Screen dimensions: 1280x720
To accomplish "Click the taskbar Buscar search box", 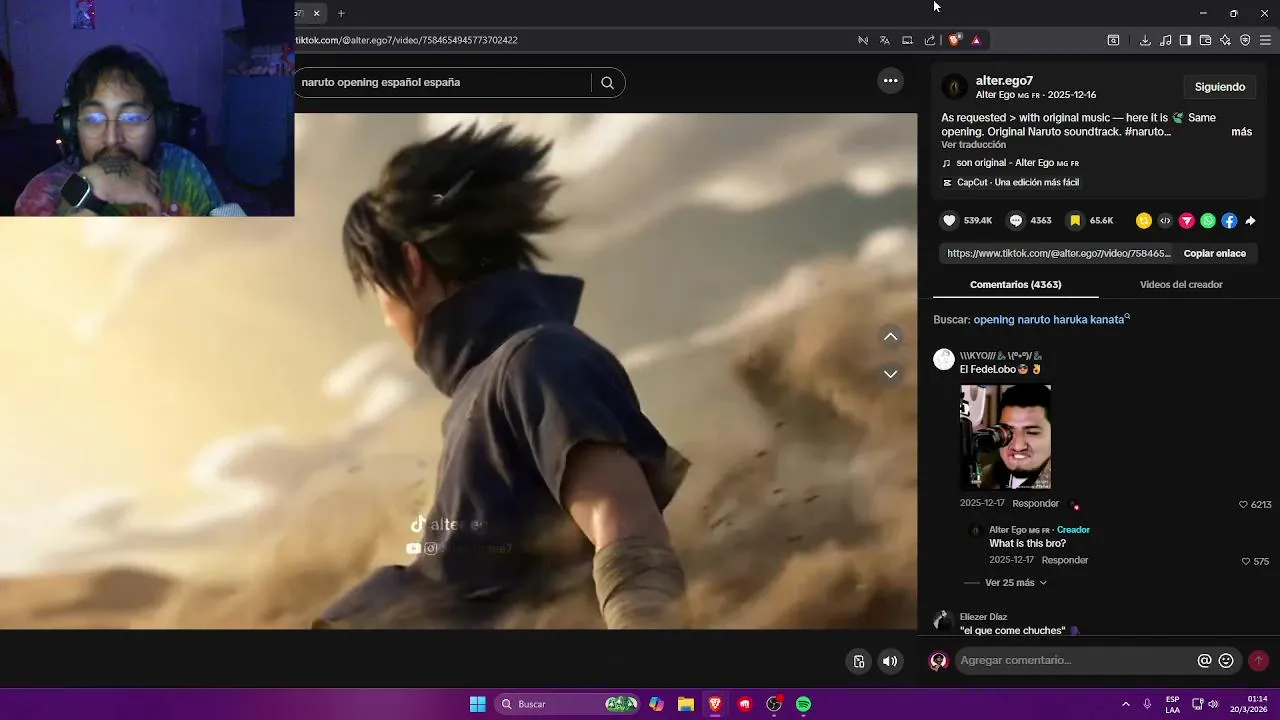I will tap(567, 704).
